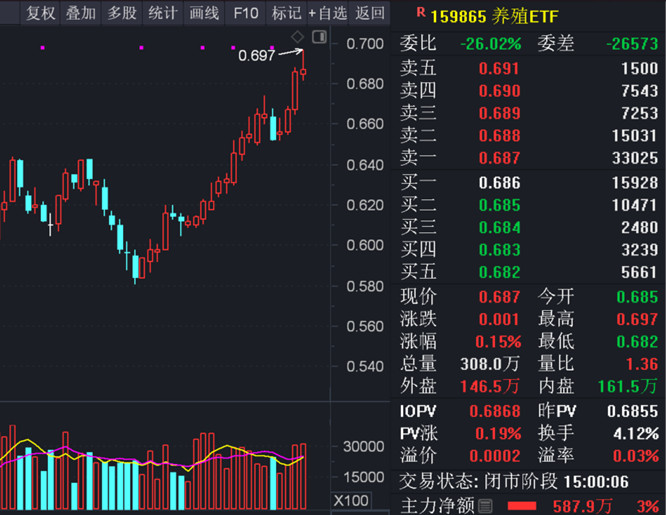Viewport: 666px width, 515px height.
Task: Click 现价 value 0.687
Action: [500, 297]
